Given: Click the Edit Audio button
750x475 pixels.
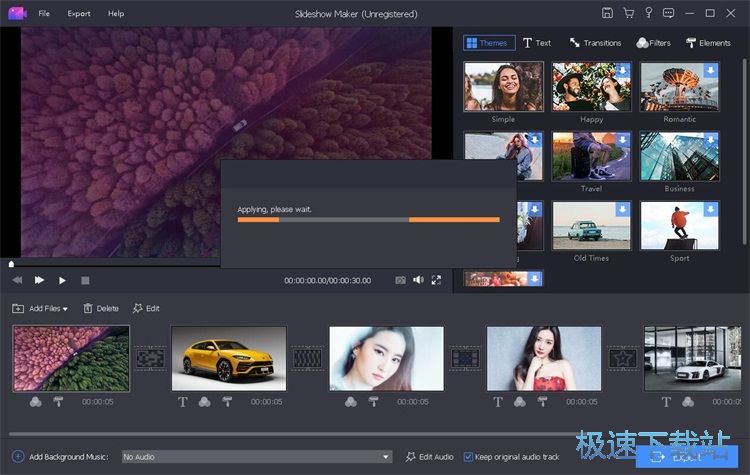Looking at the screenshot, I should [429, 457].
